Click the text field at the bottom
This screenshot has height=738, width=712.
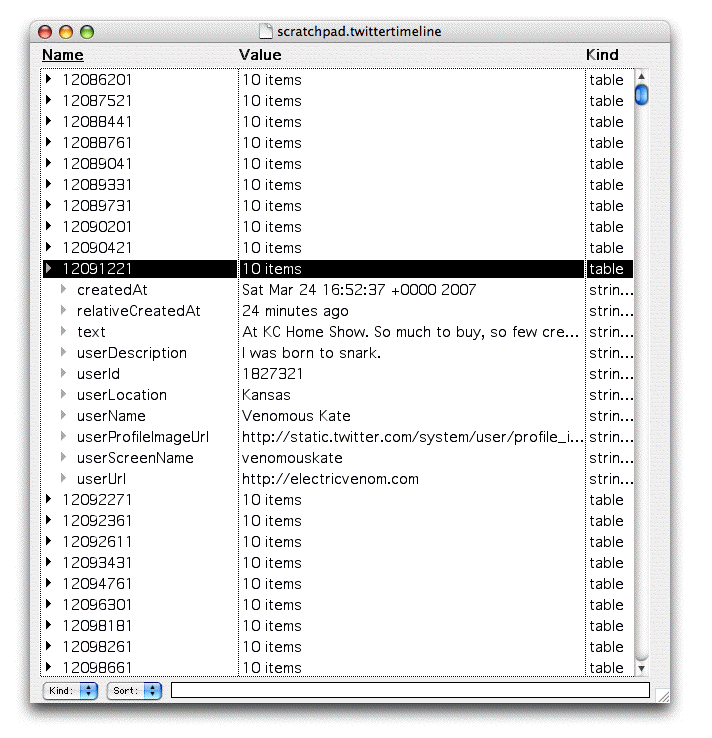pyautogui.click(x=410, y=690)
